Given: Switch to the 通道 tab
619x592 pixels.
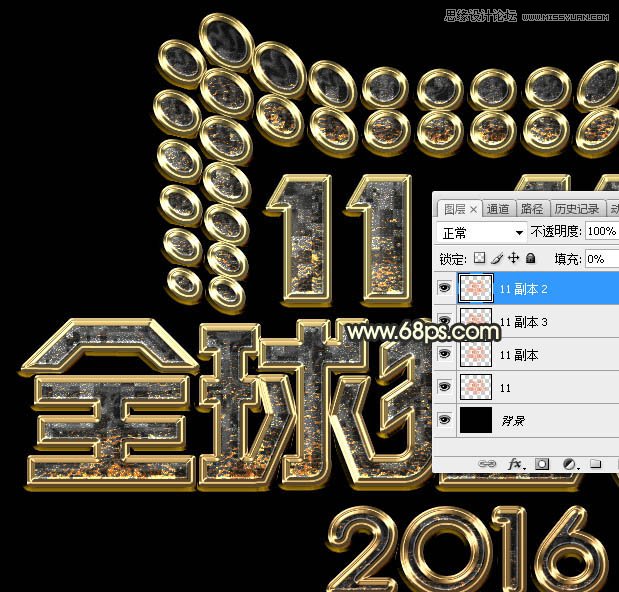Looking at the screenshot, I should click(498, 209).
